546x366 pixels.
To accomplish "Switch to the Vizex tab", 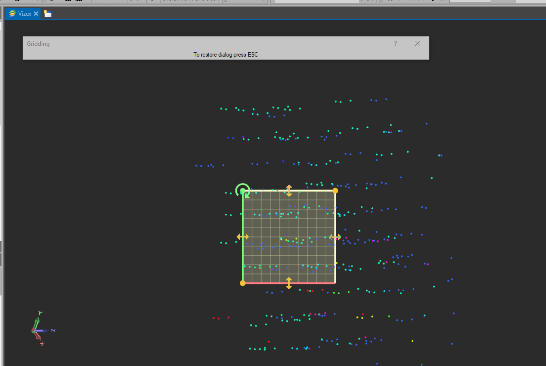I will click(23, 14).
